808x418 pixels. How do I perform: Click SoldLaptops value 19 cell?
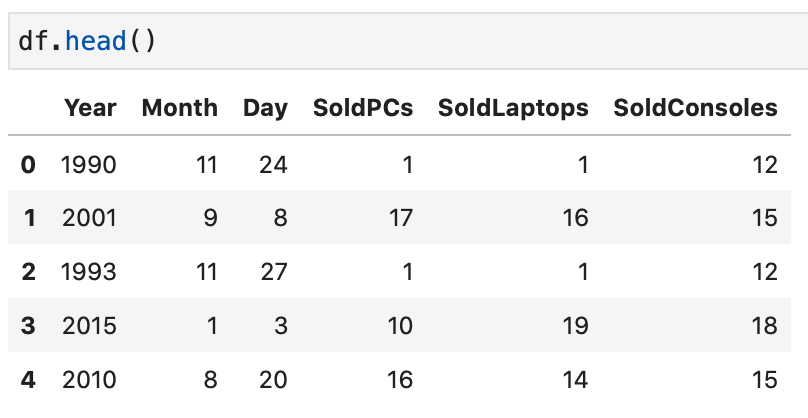[x=575, y=326]
